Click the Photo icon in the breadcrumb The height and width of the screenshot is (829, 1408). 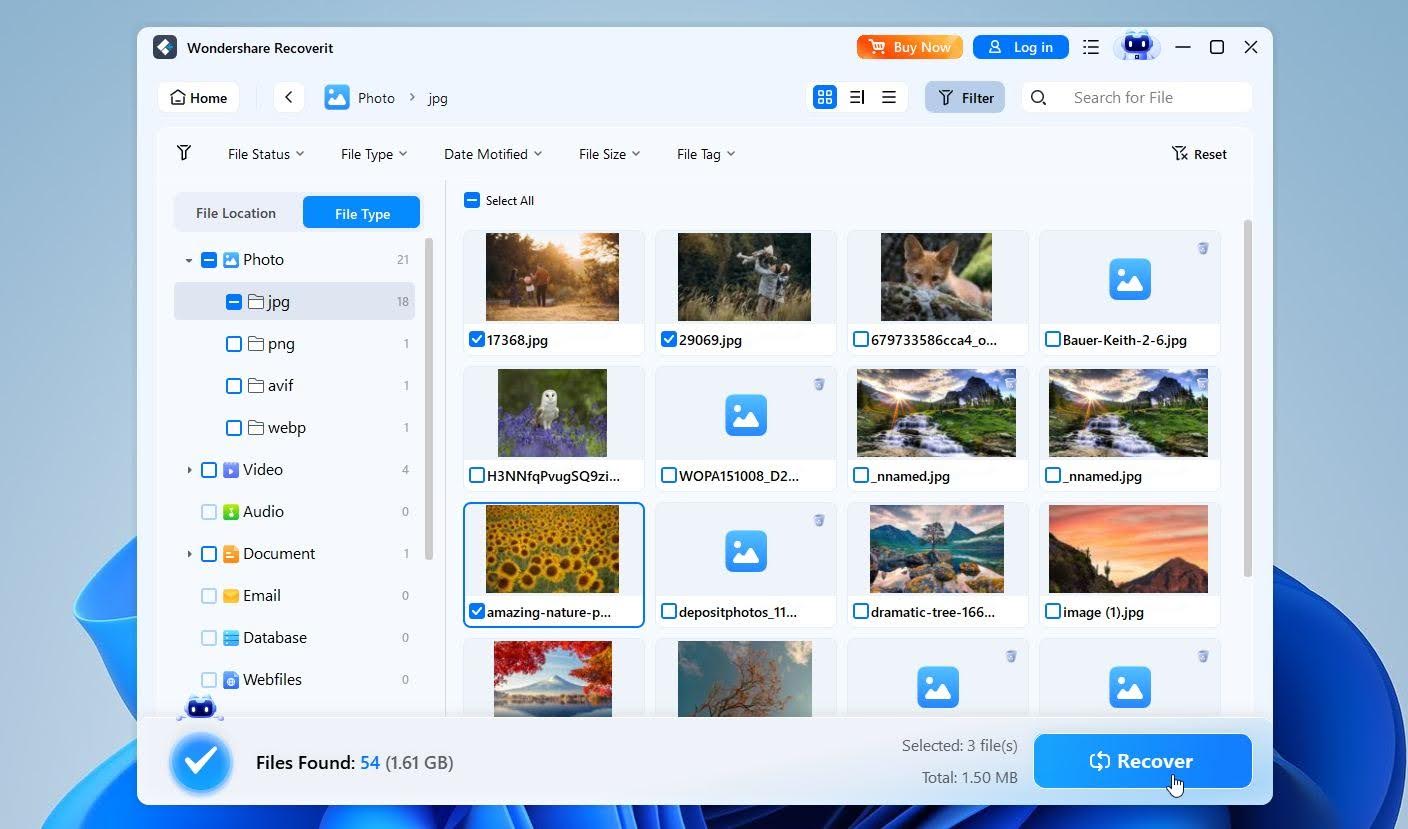pos(337,97)
